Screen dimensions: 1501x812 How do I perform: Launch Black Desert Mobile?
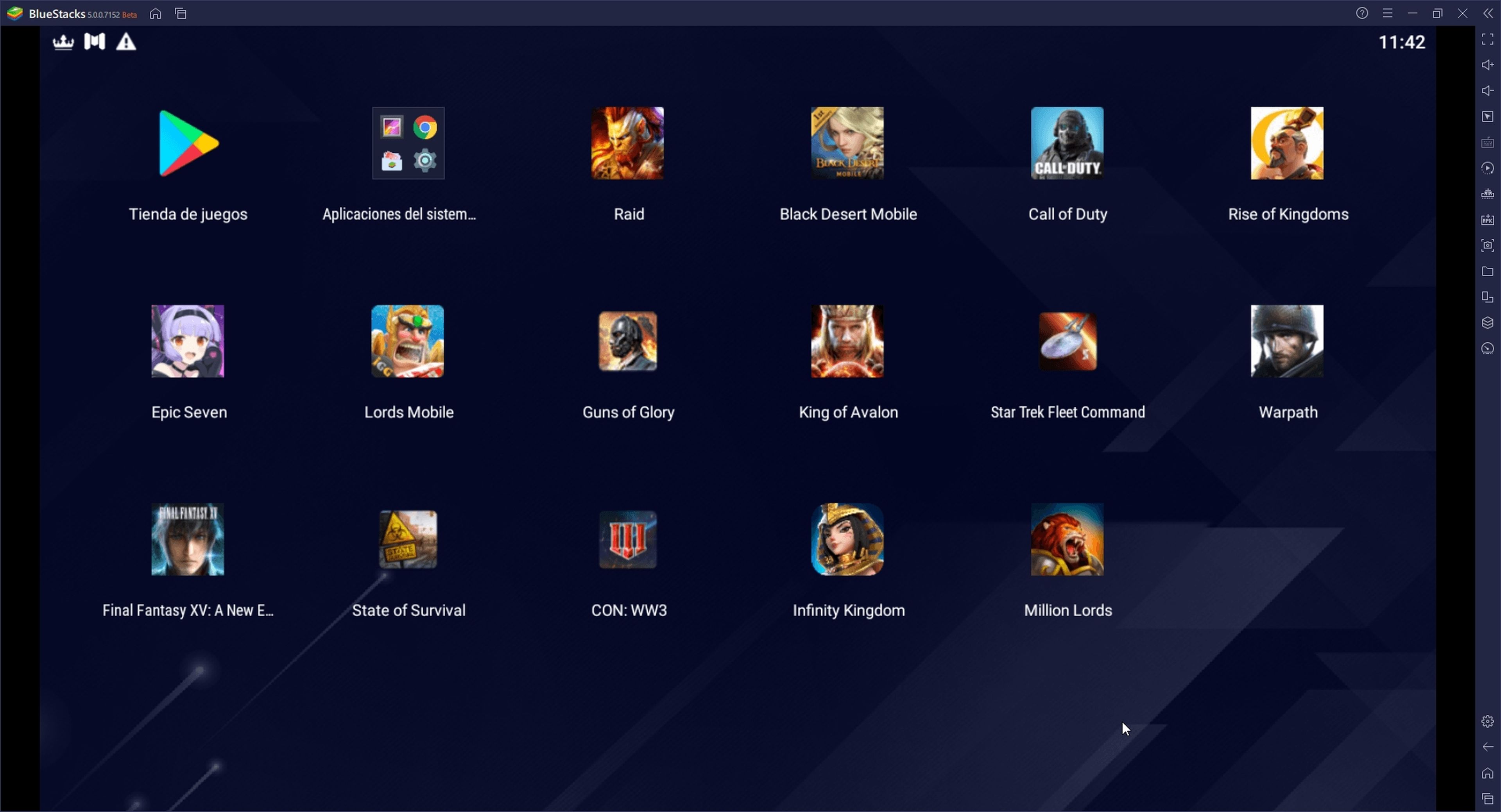(x=847, y=143)
